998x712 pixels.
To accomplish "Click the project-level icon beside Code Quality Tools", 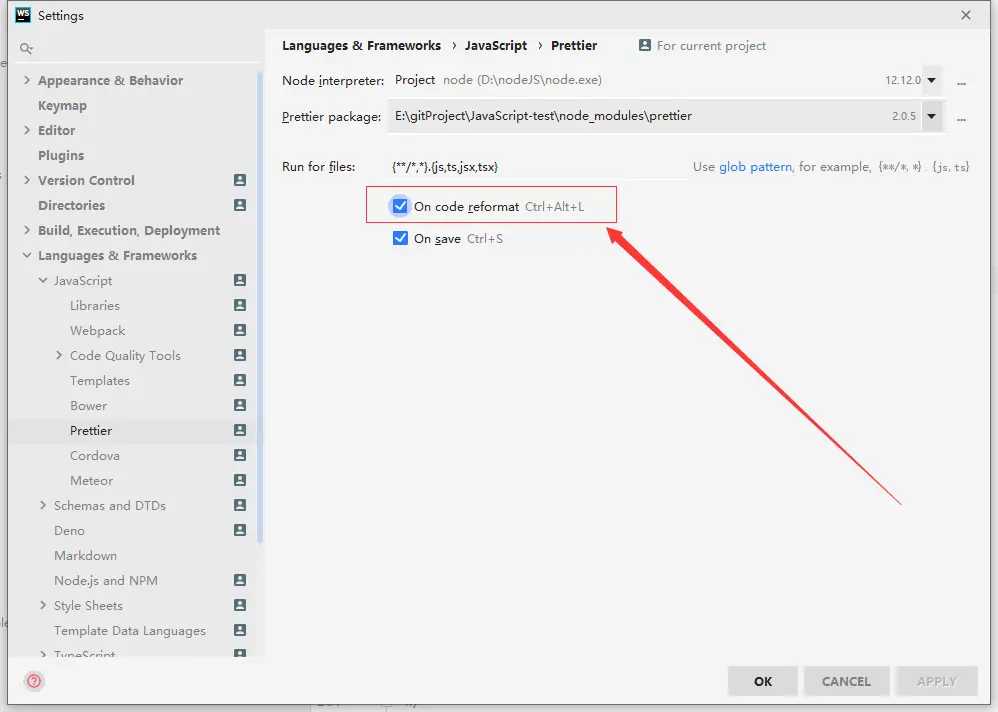I will [x=240, y=355].
